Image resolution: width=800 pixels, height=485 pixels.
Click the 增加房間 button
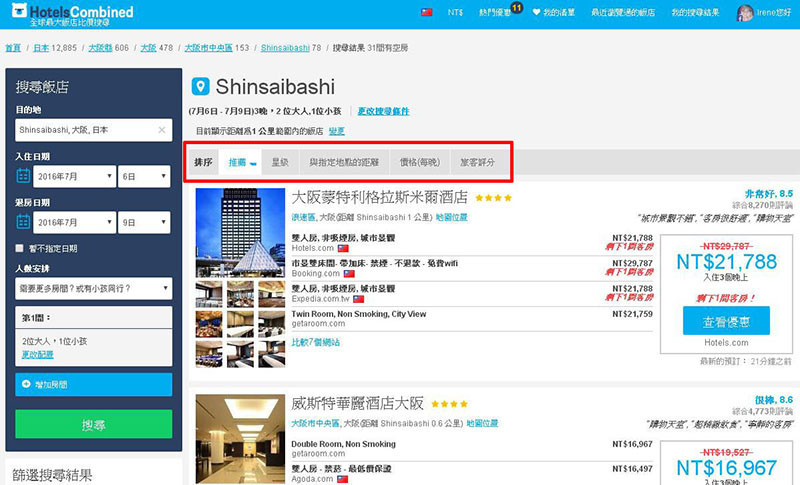pyautogui.click(x=94, y=385)
